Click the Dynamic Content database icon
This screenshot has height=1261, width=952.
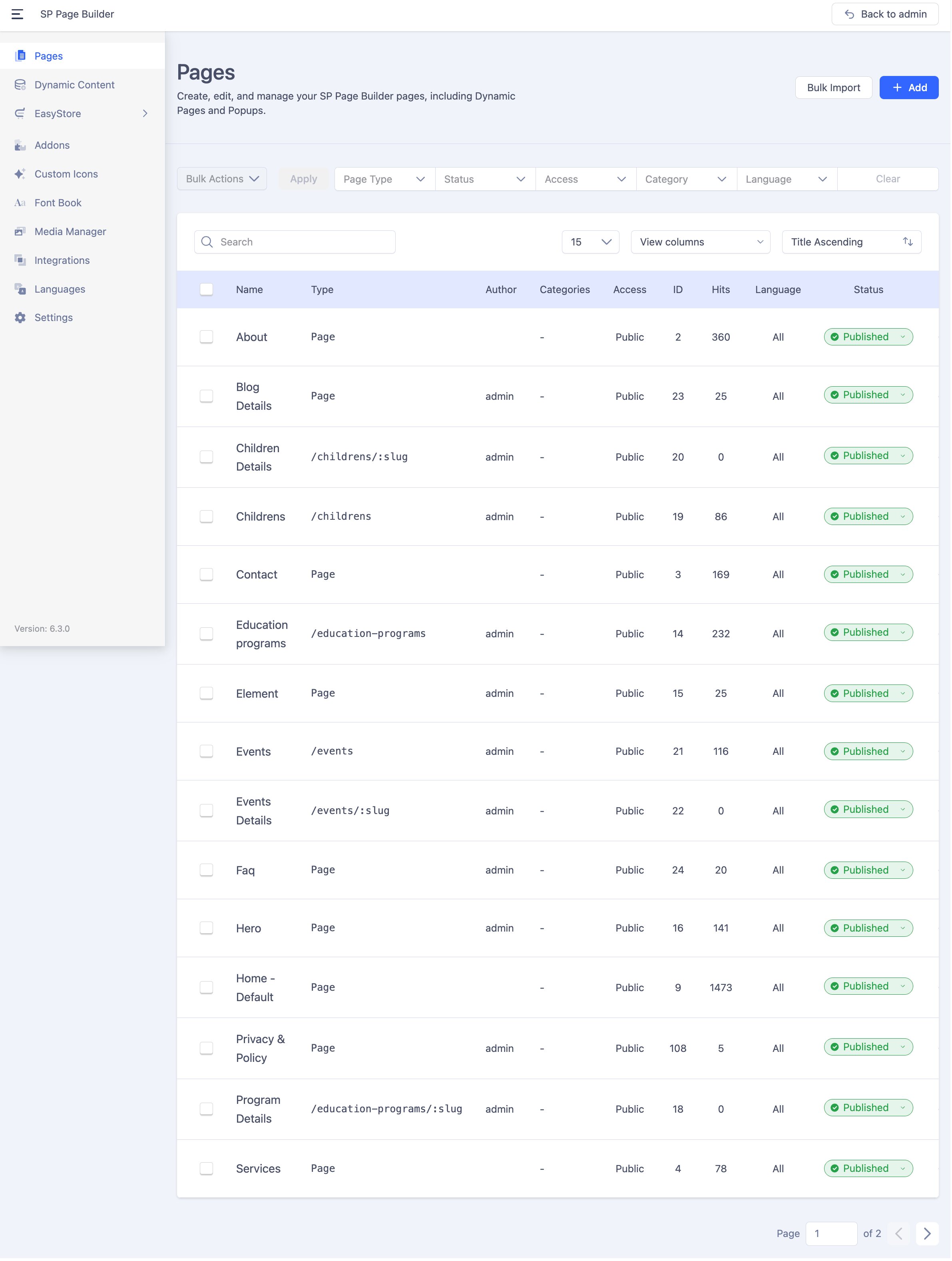tap(20, 85)
